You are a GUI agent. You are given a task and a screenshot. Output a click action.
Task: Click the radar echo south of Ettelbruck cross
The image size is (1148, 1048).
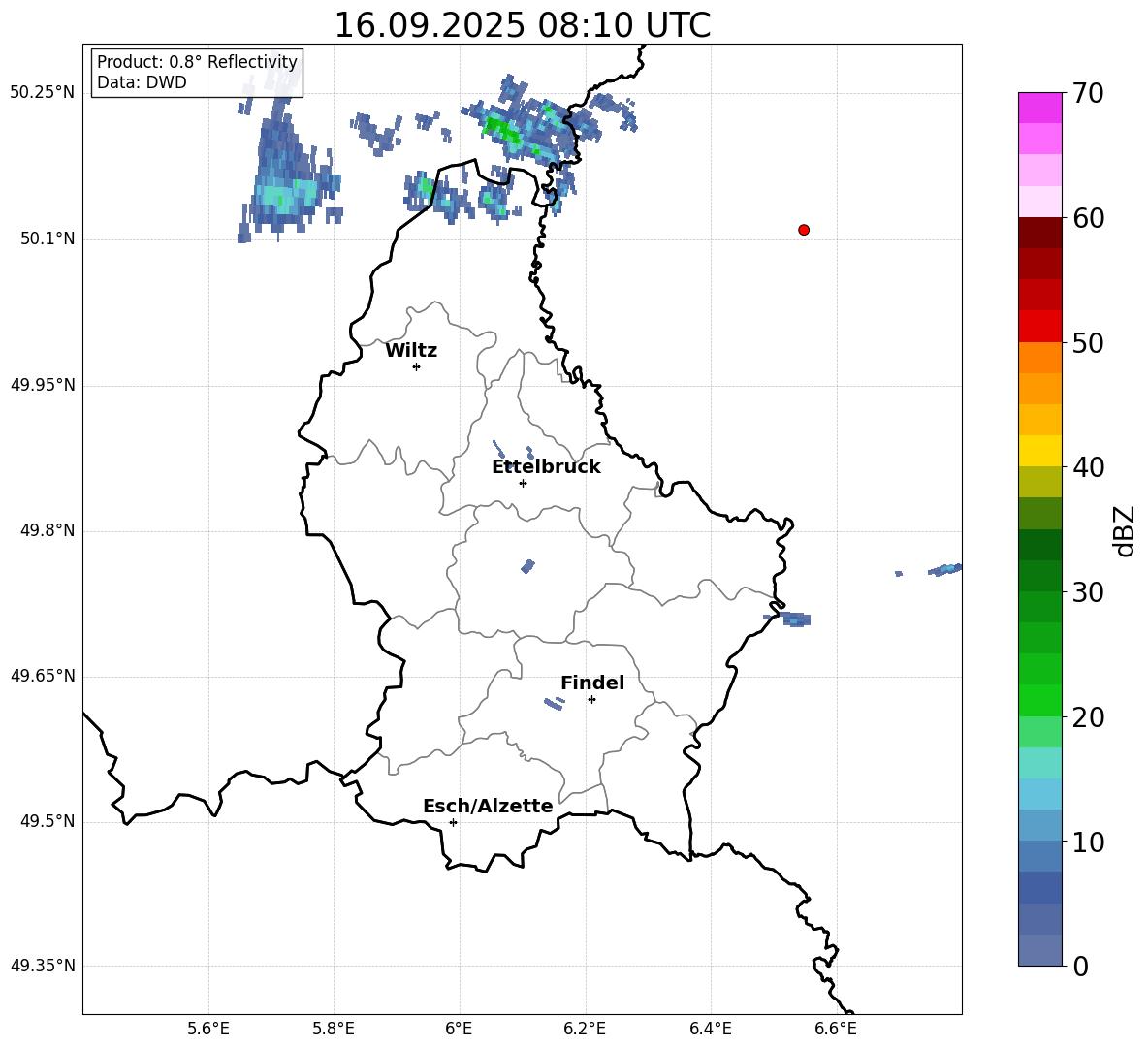527,566
